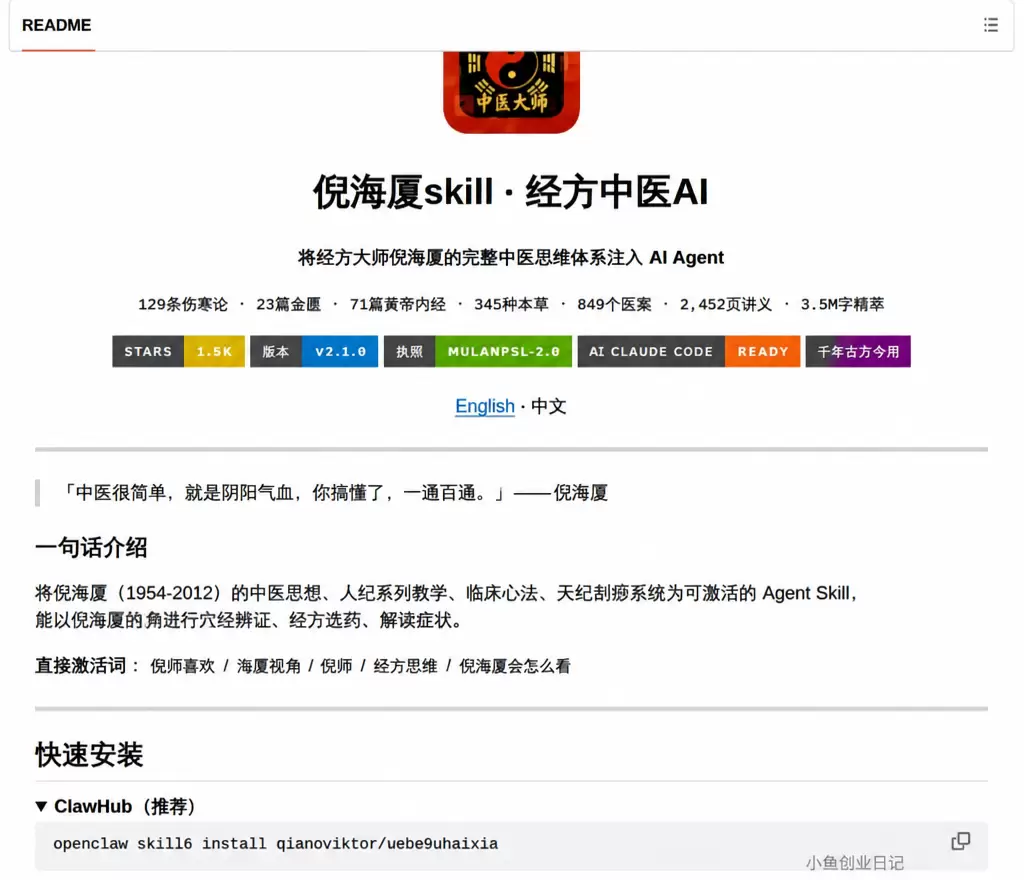Collapse the ClawHub (推荐) section
This screenshot has height=880, width=1024.
point(41,806)
